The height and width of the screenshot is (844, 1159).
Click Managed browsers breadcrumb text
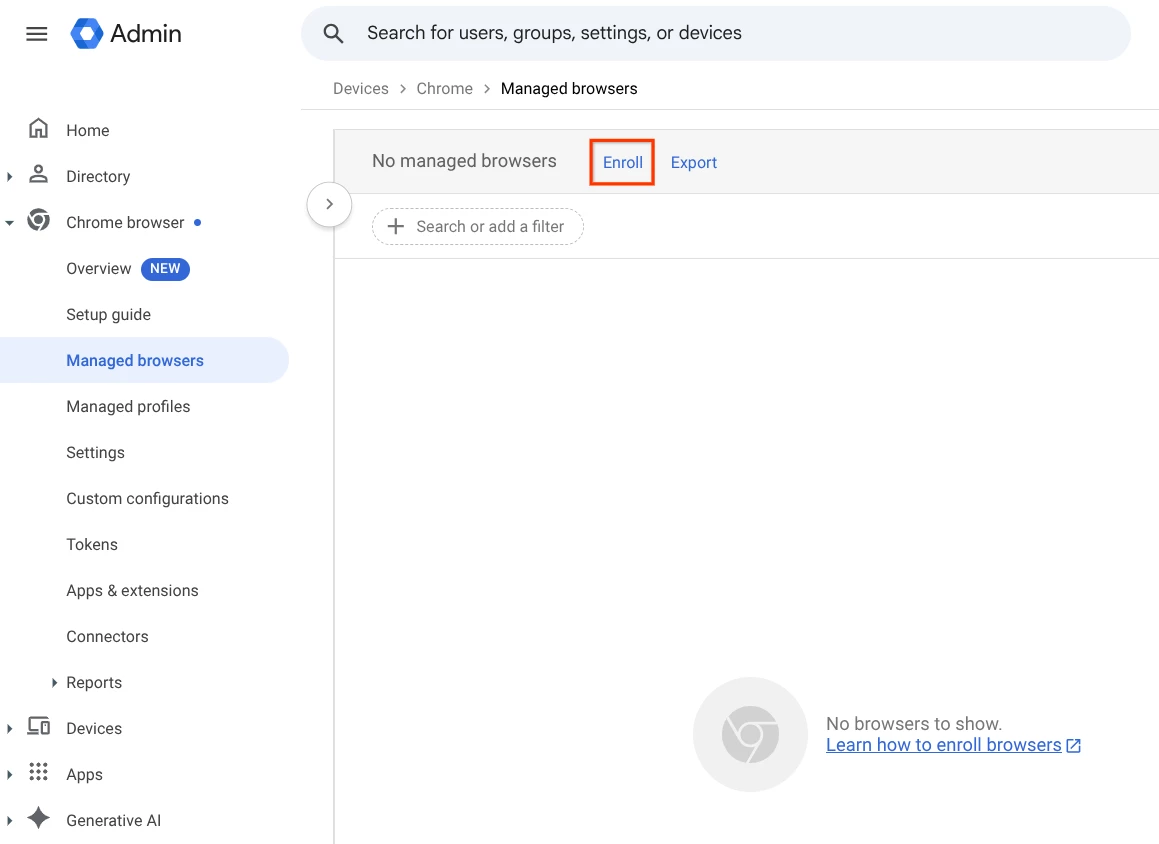pyautogui.click(x=569, y=89)
